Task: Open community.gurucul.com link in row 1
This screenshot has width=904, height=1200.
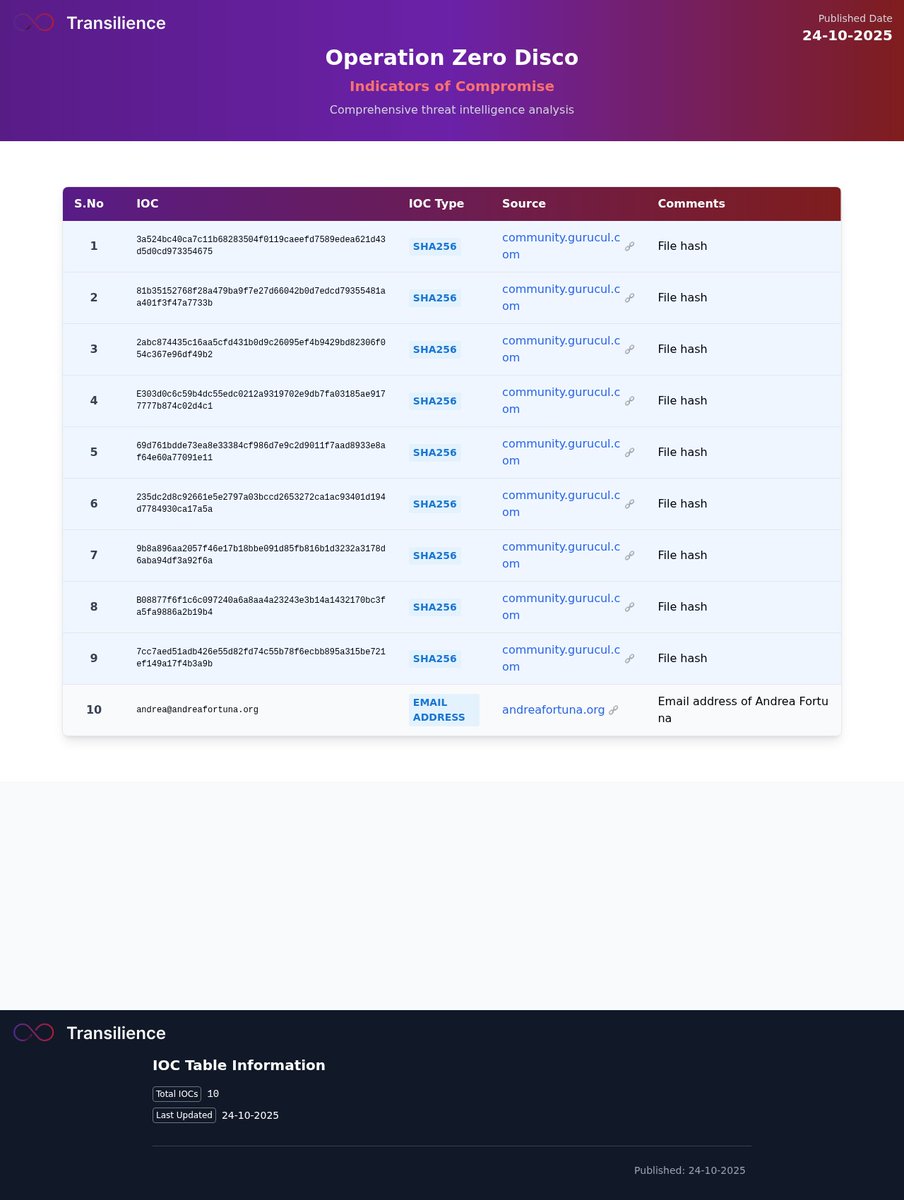Action: tap(561, 246)
